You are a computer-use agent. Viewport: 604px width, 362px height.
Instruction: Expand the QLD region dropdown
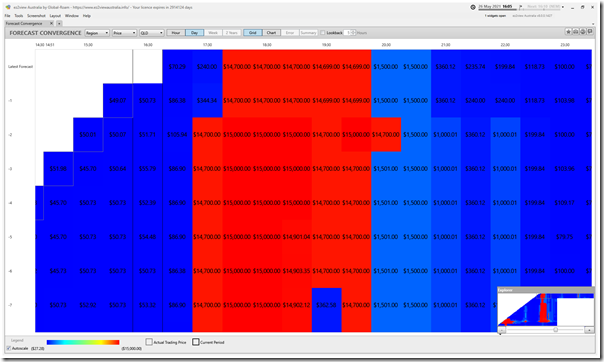pyautogui.click(x=152, y=33)
